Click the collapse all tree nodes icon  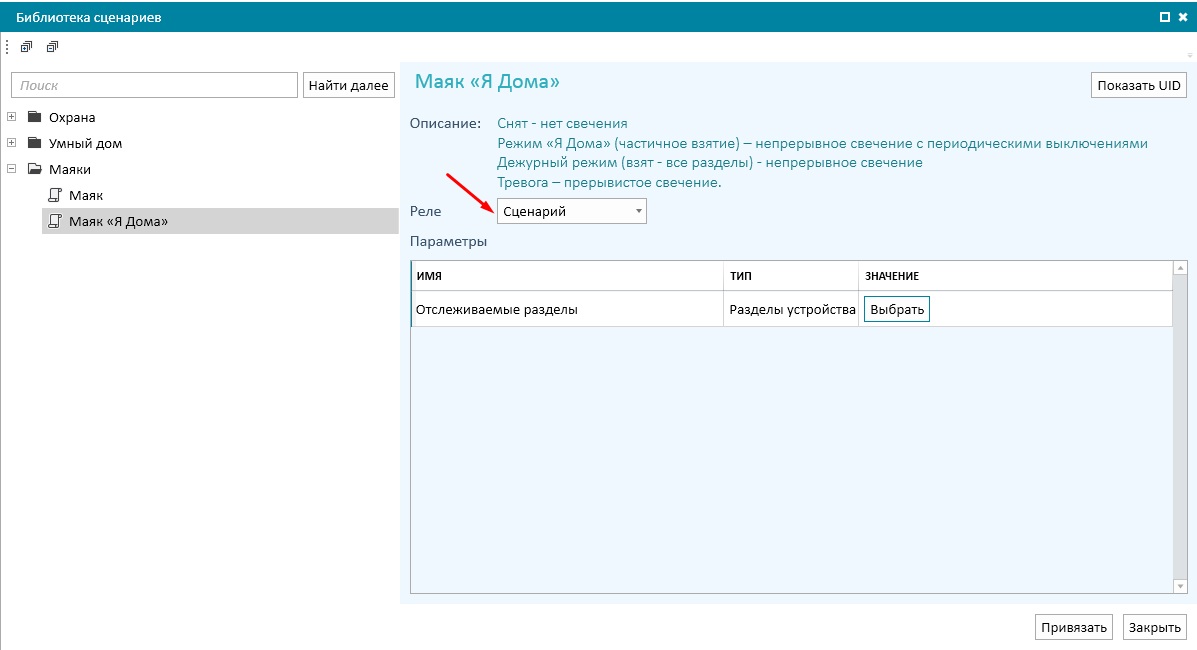[x=52, y=47]
